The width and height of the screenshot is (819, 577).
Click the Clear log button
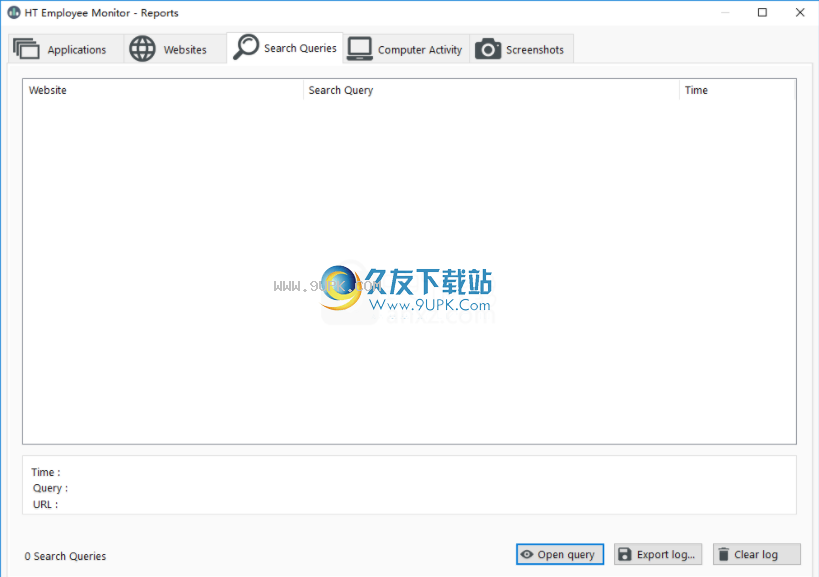[x=757, y=554]
